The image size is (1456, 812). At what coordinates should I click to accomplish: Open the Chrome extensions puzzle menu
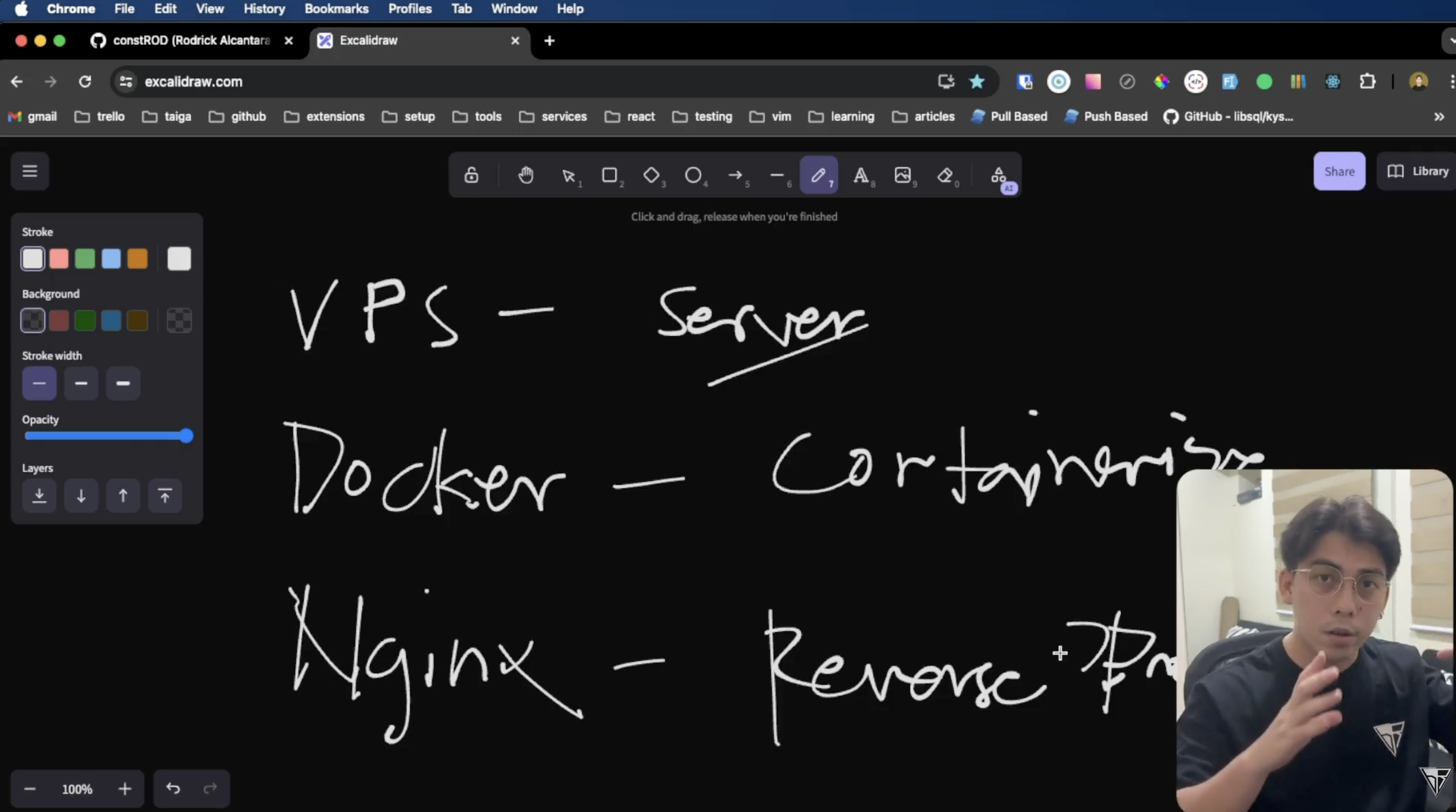1367,81
